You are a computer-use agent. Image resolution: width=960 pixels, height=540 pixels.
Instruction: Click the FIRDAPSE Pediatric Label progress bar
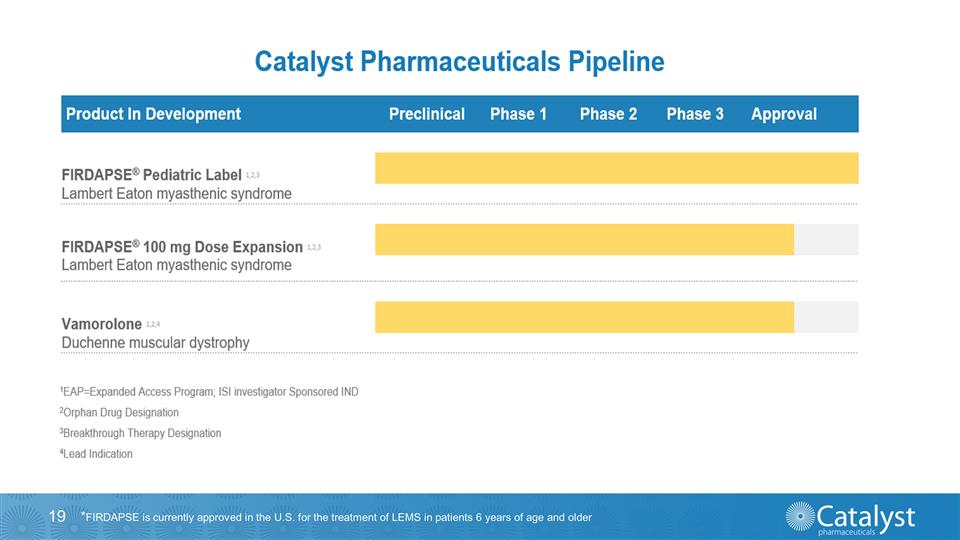point(616,168)
